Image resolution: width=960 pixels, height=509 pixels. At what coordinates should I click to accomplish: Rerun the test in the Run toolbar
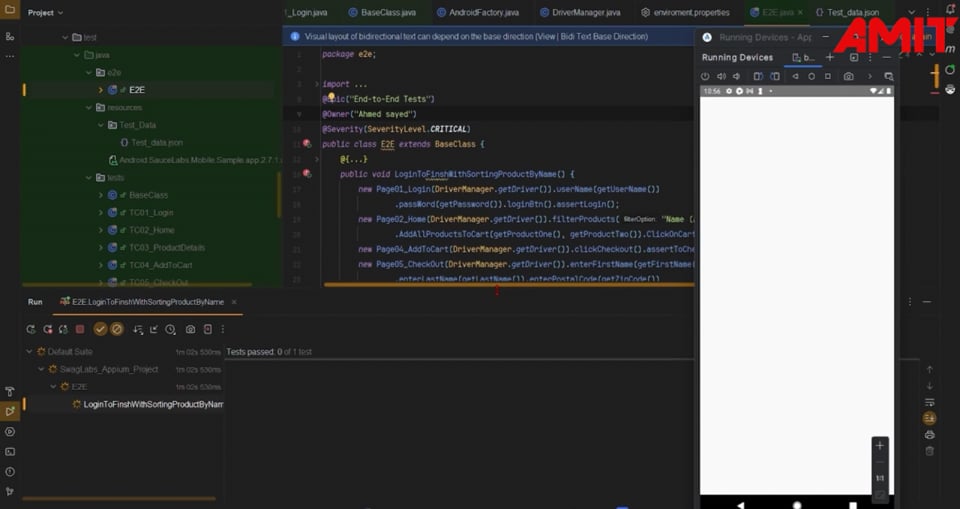(x=31, y=330)
